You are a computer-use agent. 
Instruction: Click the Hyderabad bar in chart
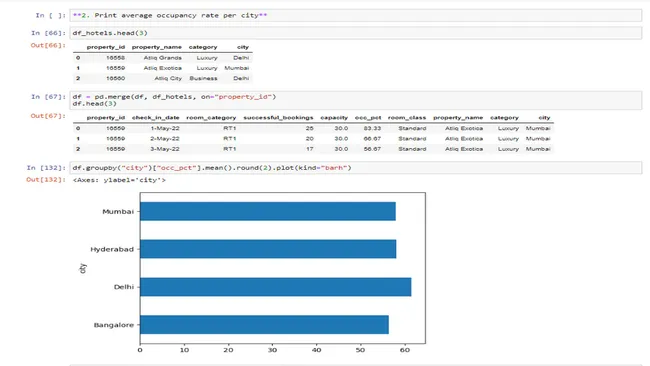(x=268, y=249)
